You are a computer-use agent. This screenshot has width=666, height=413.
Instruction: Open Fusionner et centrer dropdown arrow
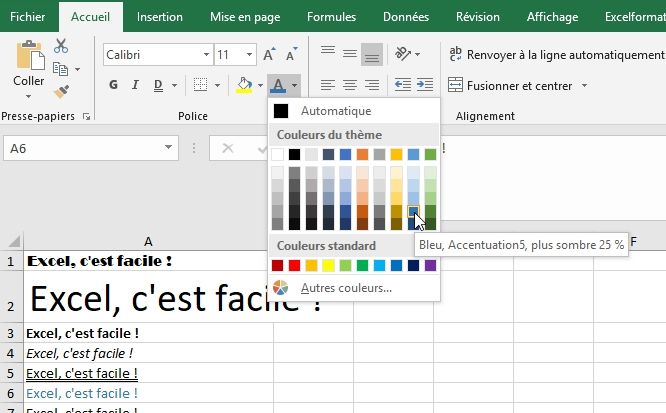(x=584, y=86)
